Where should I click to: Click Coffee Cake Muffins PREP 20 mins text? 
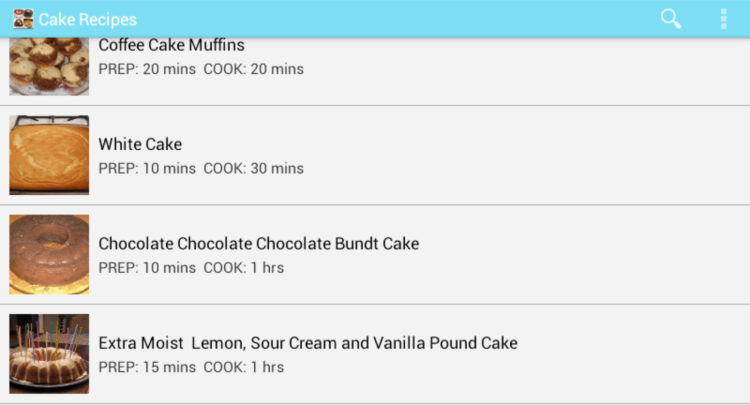[147, 69]
